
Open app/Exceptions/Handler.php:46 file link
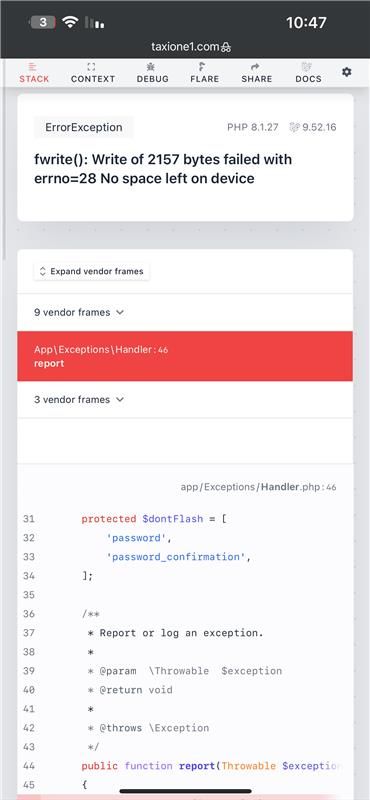coord(258,487)
